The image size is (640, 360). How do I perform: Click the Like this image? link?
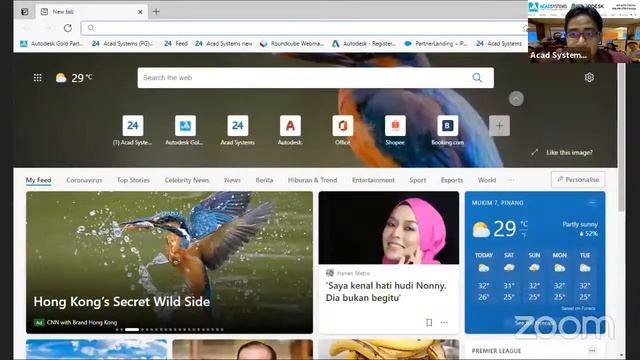(x=569, y=152)
